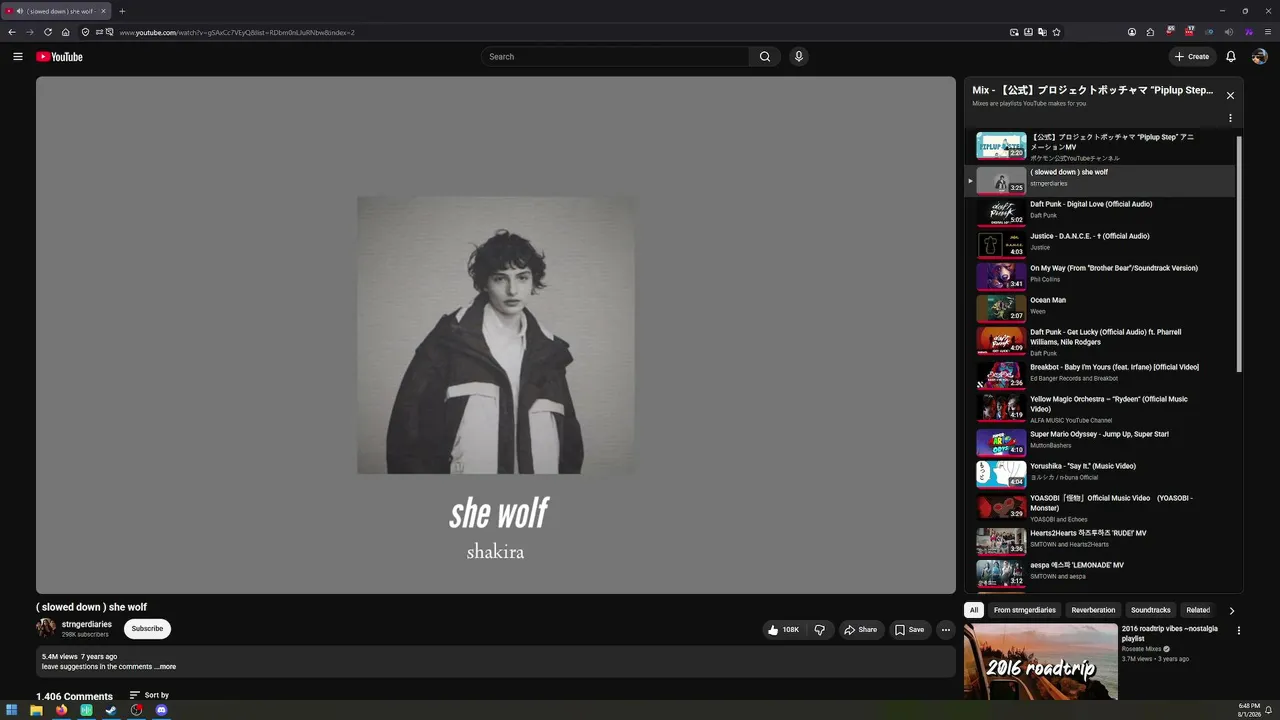Play Super Mario Odyssey - Jump Up, Super Star!
Viewport: 1280px width, 720px height.
click(x=1100, y=442)
